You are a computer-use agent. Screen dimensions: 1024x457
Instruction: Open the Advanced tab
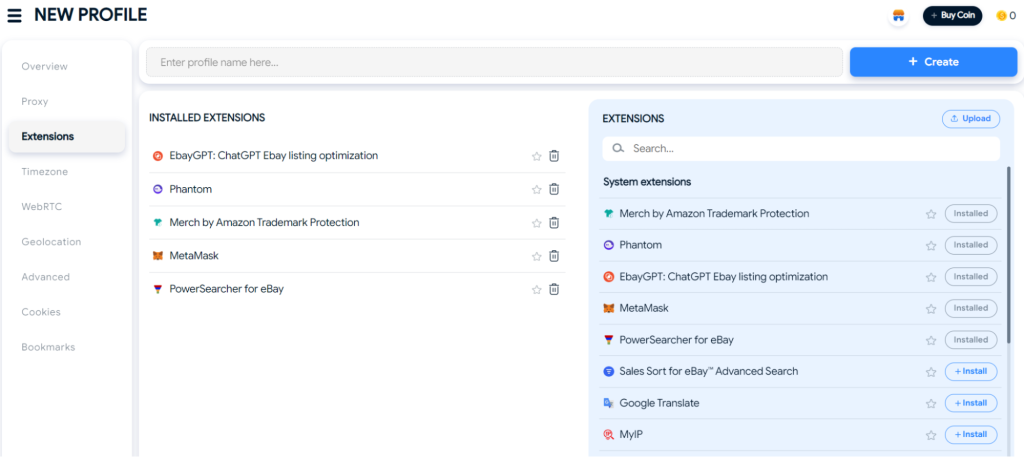pyautogui.click(x=45, y=277)
